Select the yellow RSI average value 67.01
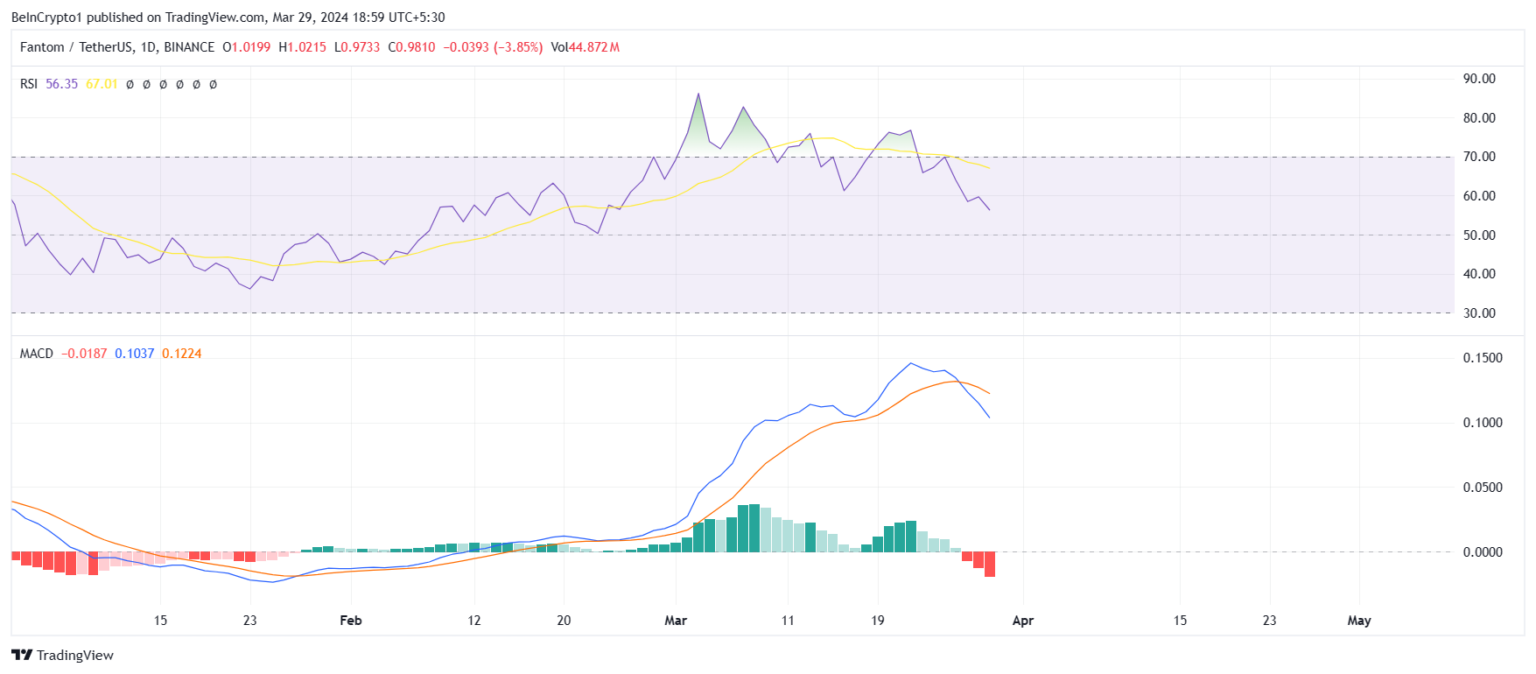This screenshot has height=674, width=1536. pyautogui.click(x=102, y=84)
